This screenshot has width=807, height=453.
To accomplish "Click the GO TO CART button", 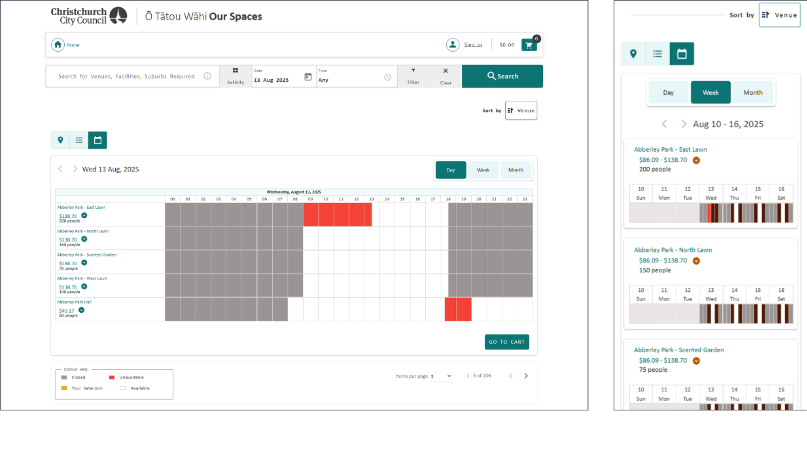I will pos(507,342).
